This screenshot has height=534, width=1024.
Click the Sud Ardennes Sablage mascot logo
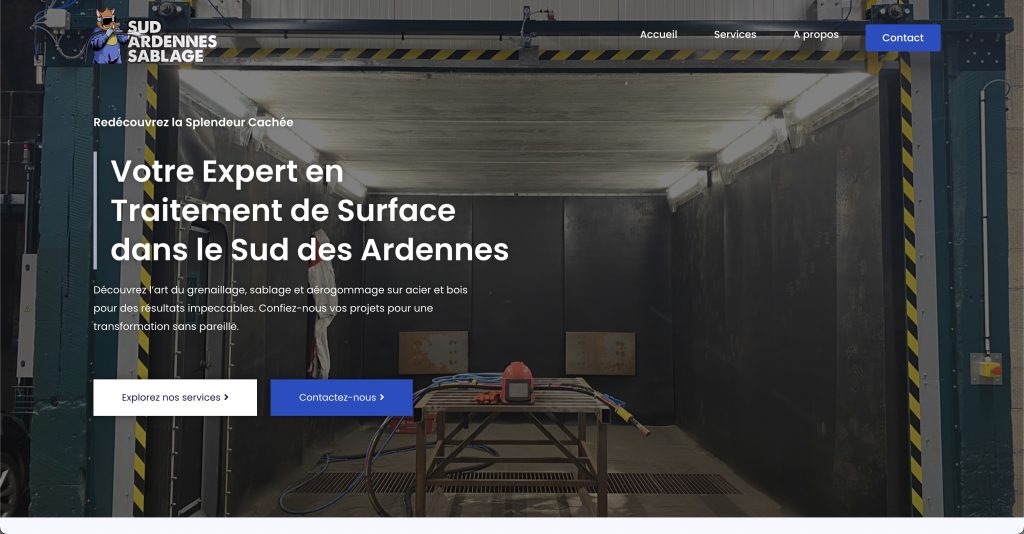tap(107, 37)
